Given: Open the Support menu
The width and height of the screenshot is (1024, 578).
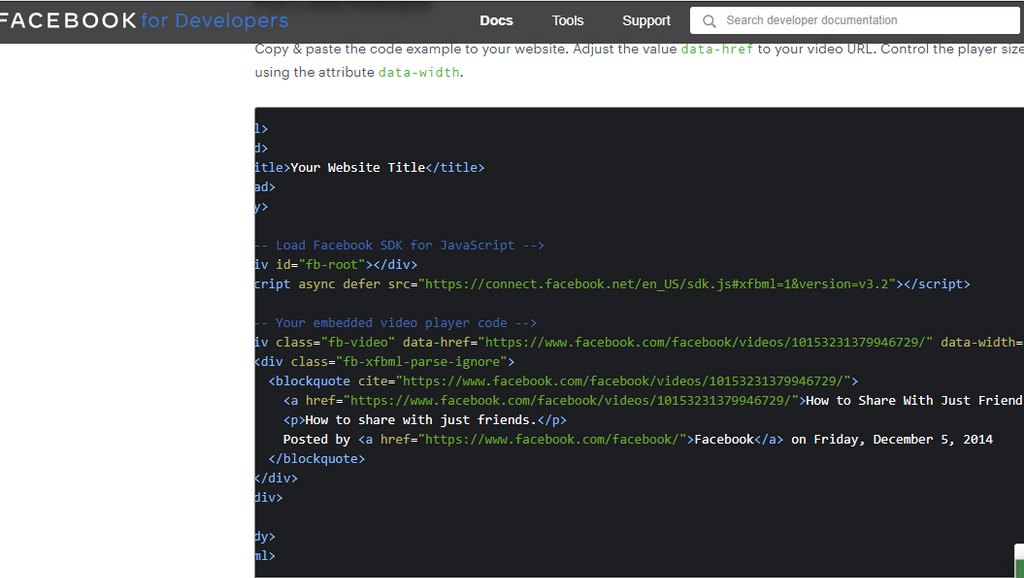Looking at the screenshot, I should tap(646, 21).
